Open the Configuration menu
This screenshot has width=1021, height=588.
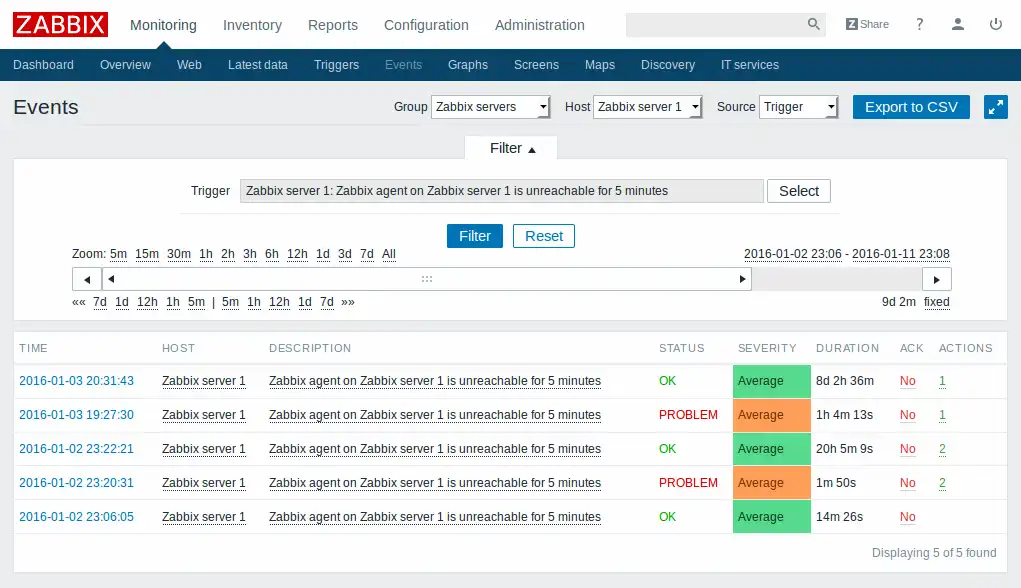coord(426,25)
